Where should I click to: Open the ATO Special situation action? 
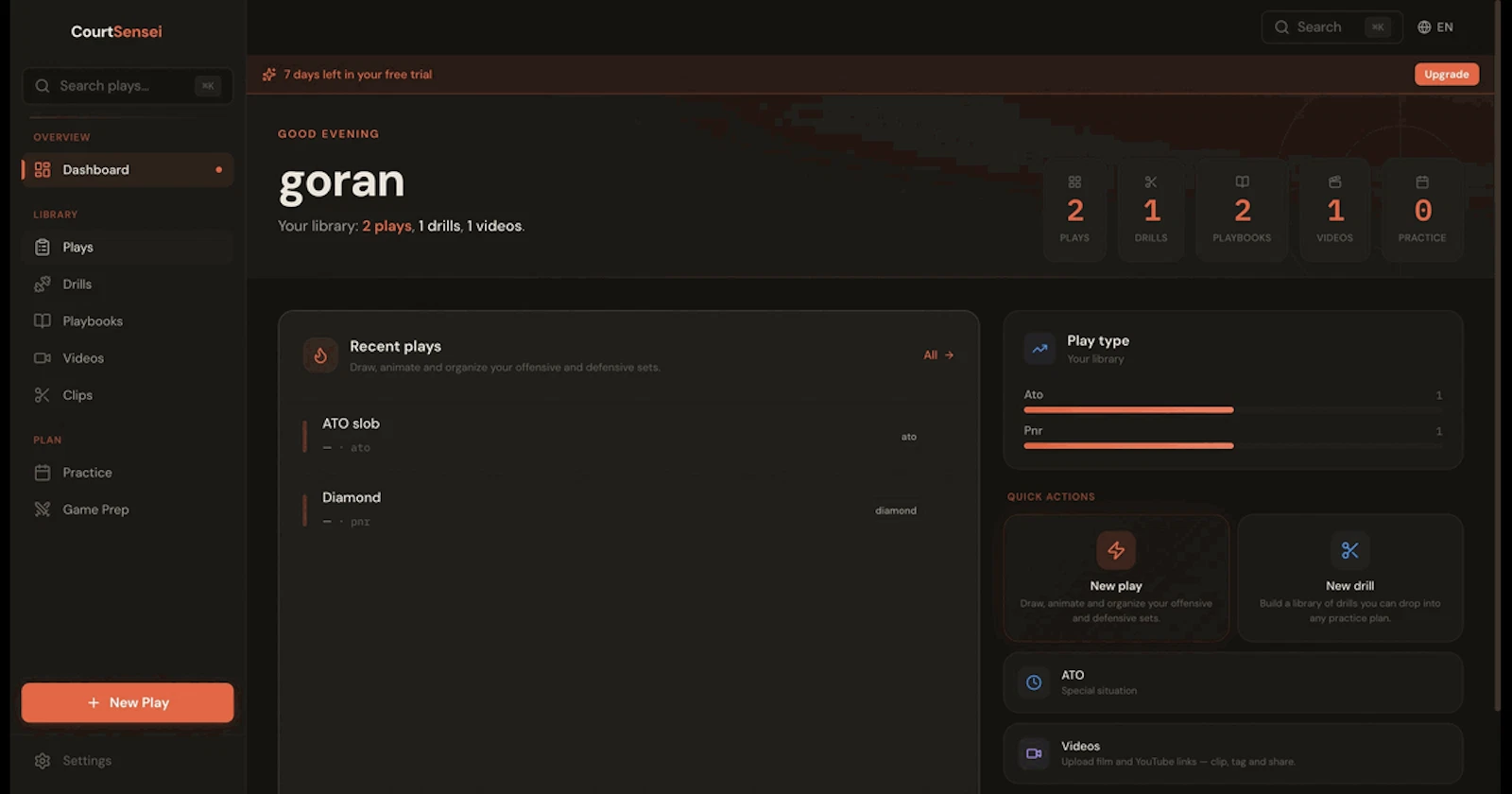[1233, 682]
